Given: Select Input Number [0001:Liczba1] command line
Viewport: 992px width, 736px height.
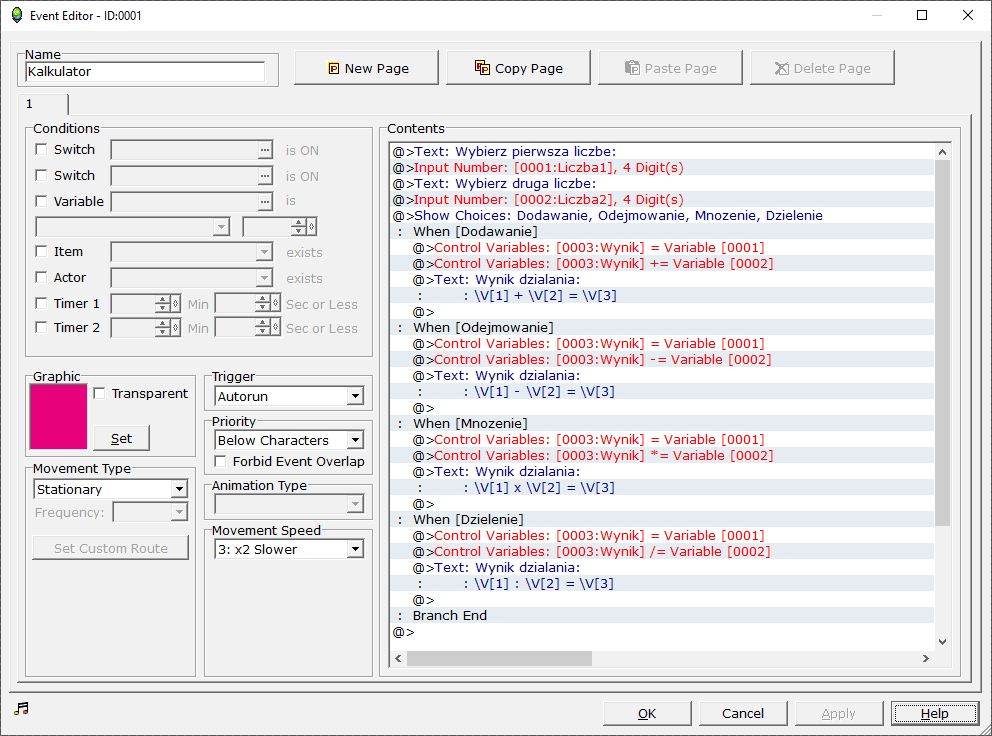Looking at the screenshot, I should (662, 168).
